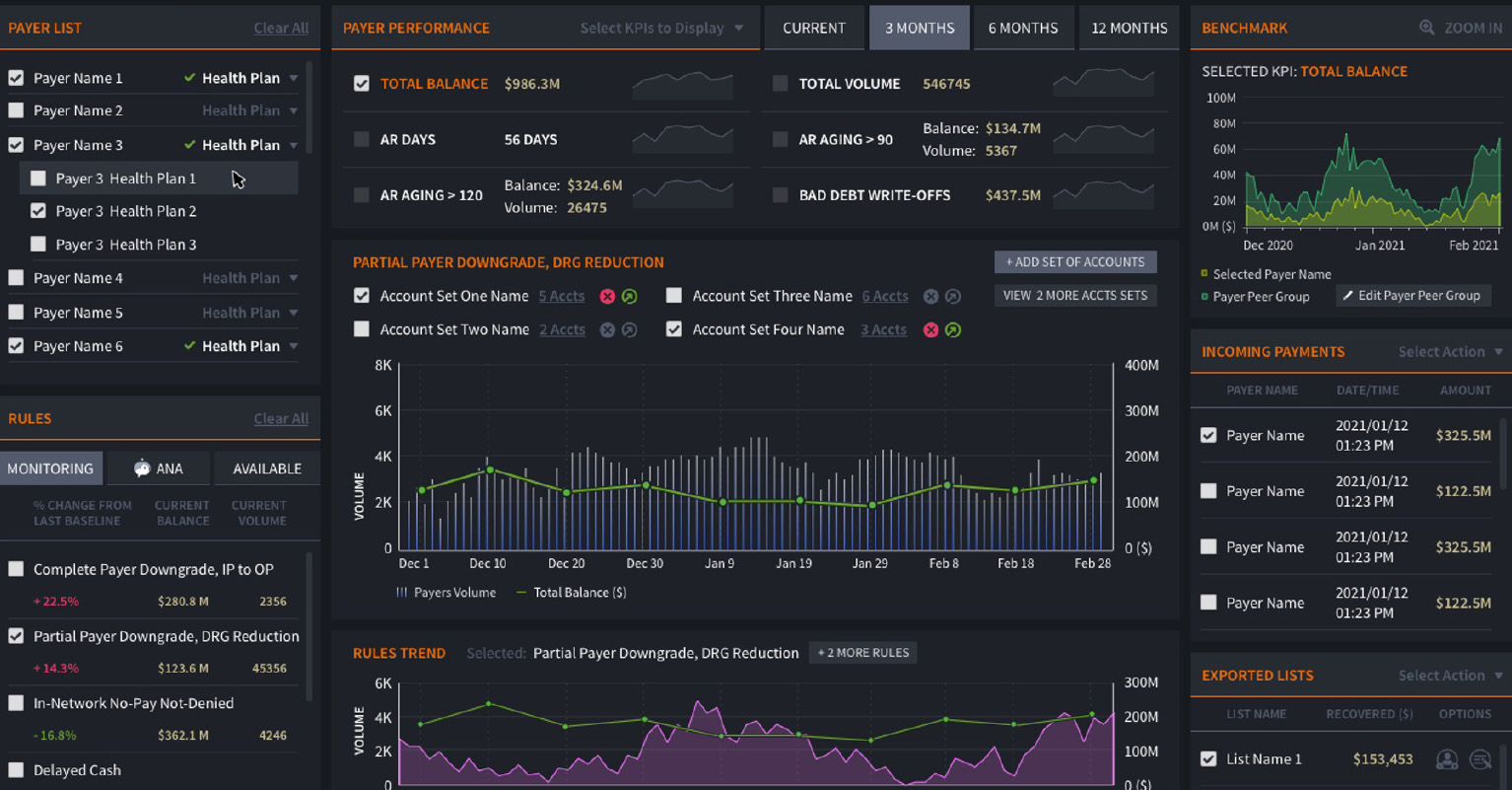The height and width of the screenshot is (790, 1512).
Task: Remove Account Set Four with the red X icon
Action: (x=930, y=329)
